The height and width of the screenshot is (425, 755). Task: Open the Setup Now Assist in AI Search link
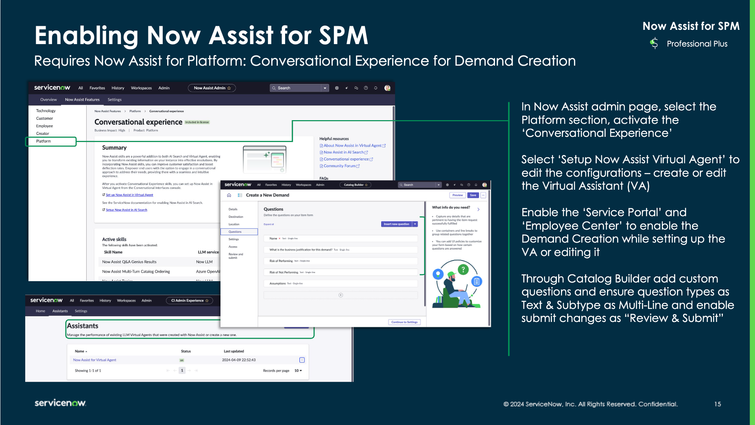(x=126, y=210)
